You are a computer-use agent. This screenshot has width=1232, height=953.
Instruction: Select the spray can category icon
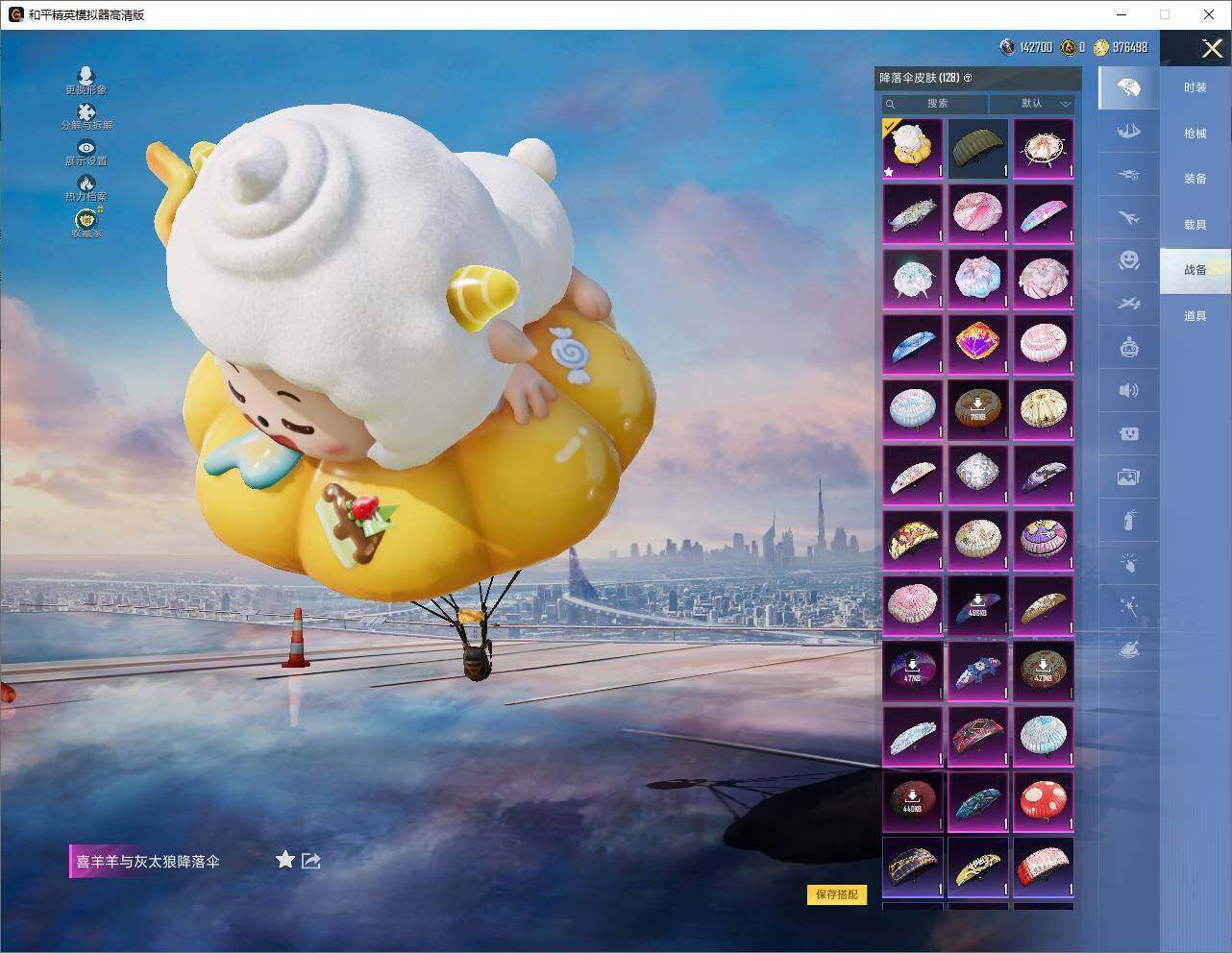[x=1129, y=520]
